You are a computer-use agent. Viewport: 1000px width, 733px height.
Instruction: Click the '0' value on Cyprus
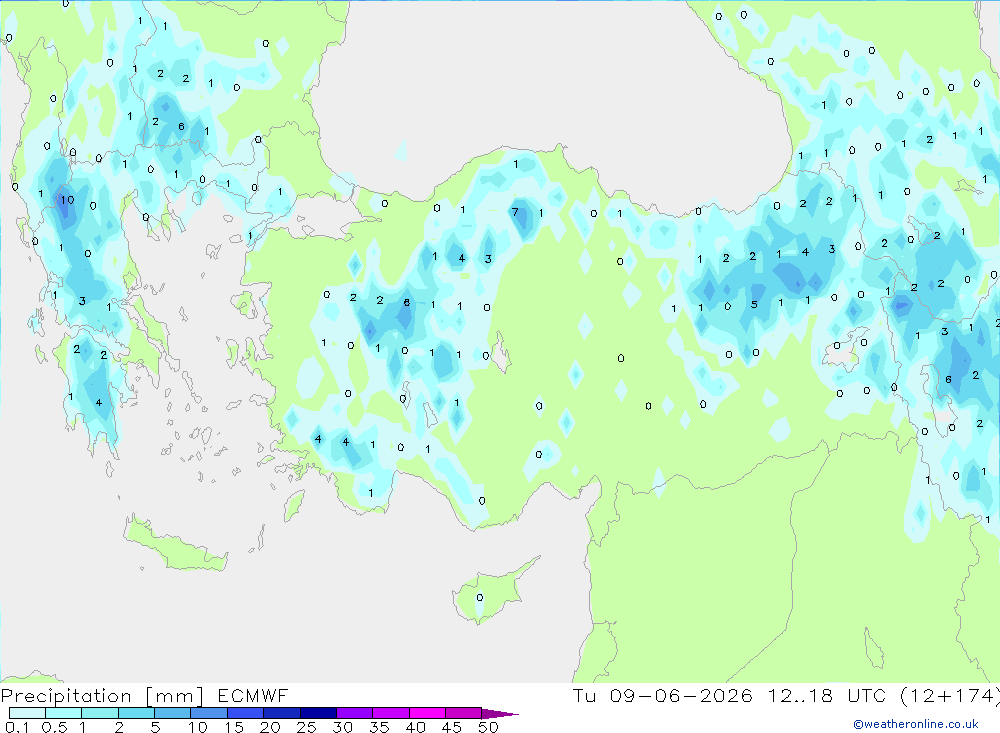click(x=480, y=597)
